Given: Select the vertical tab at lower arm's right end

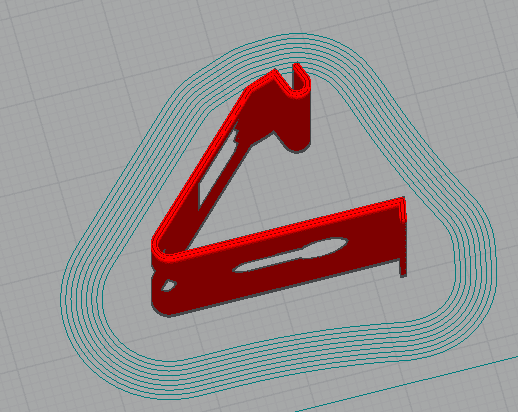Looking at the screenshot, I should 403,237.
